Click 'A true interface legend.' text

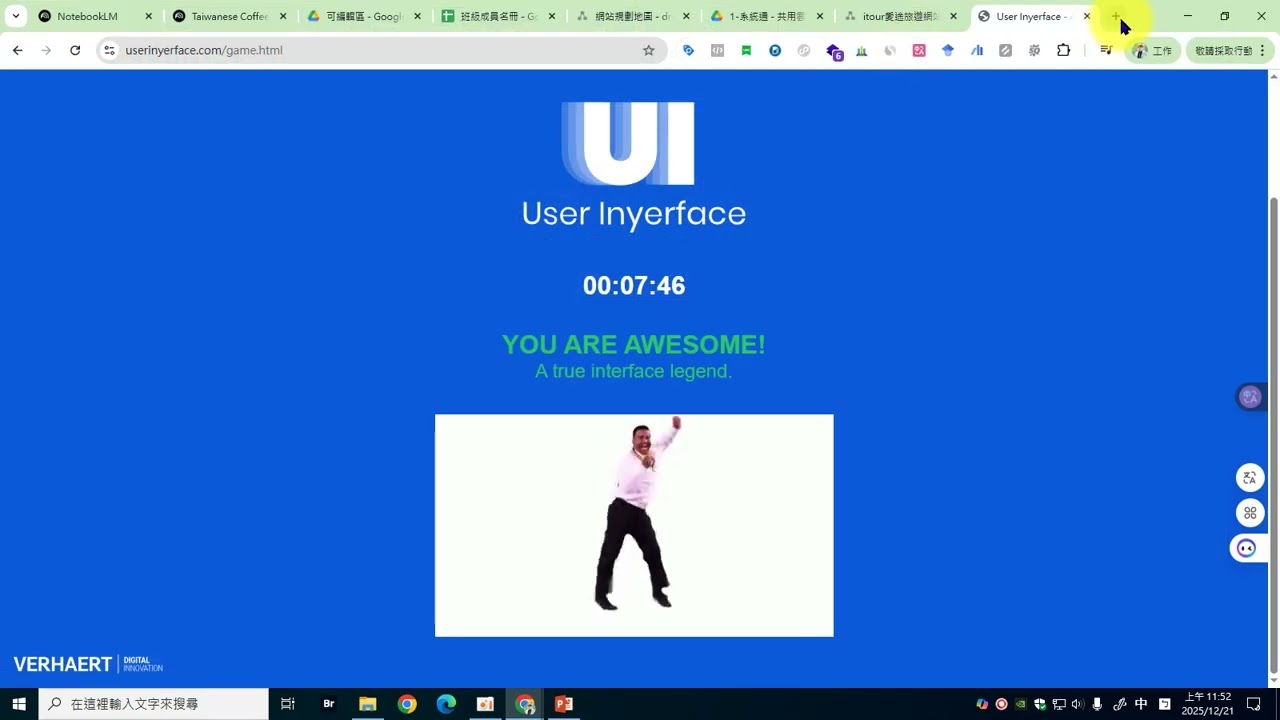coord(634,371)
